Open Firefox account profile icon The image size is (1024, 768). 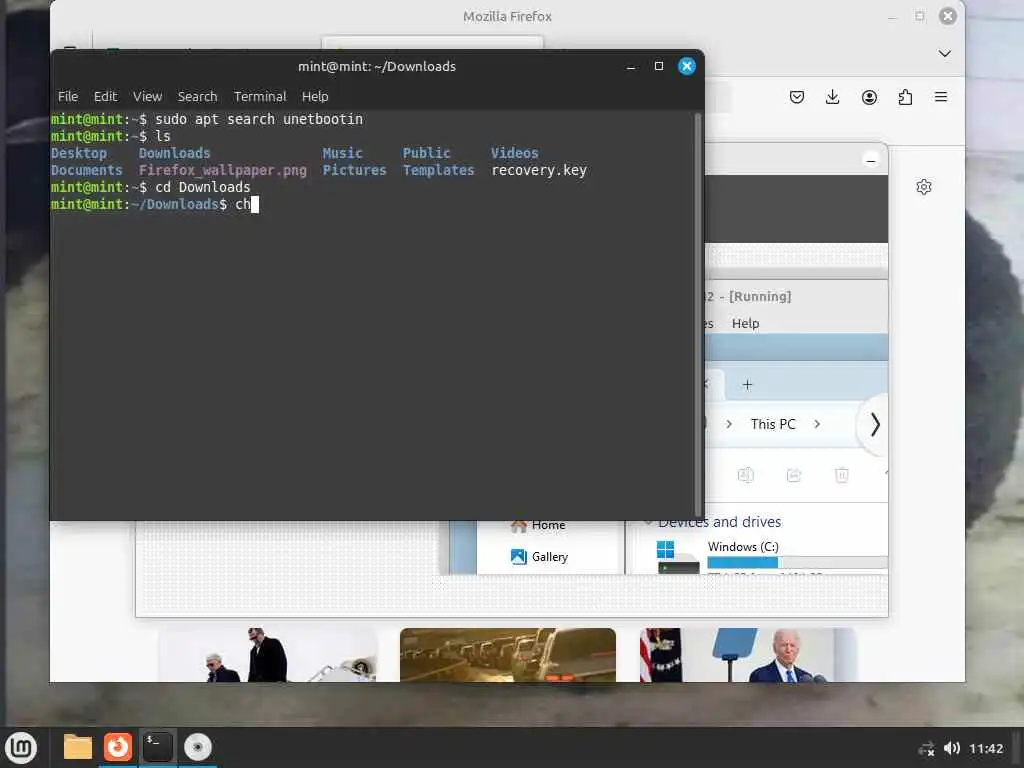tap(869, 97)
